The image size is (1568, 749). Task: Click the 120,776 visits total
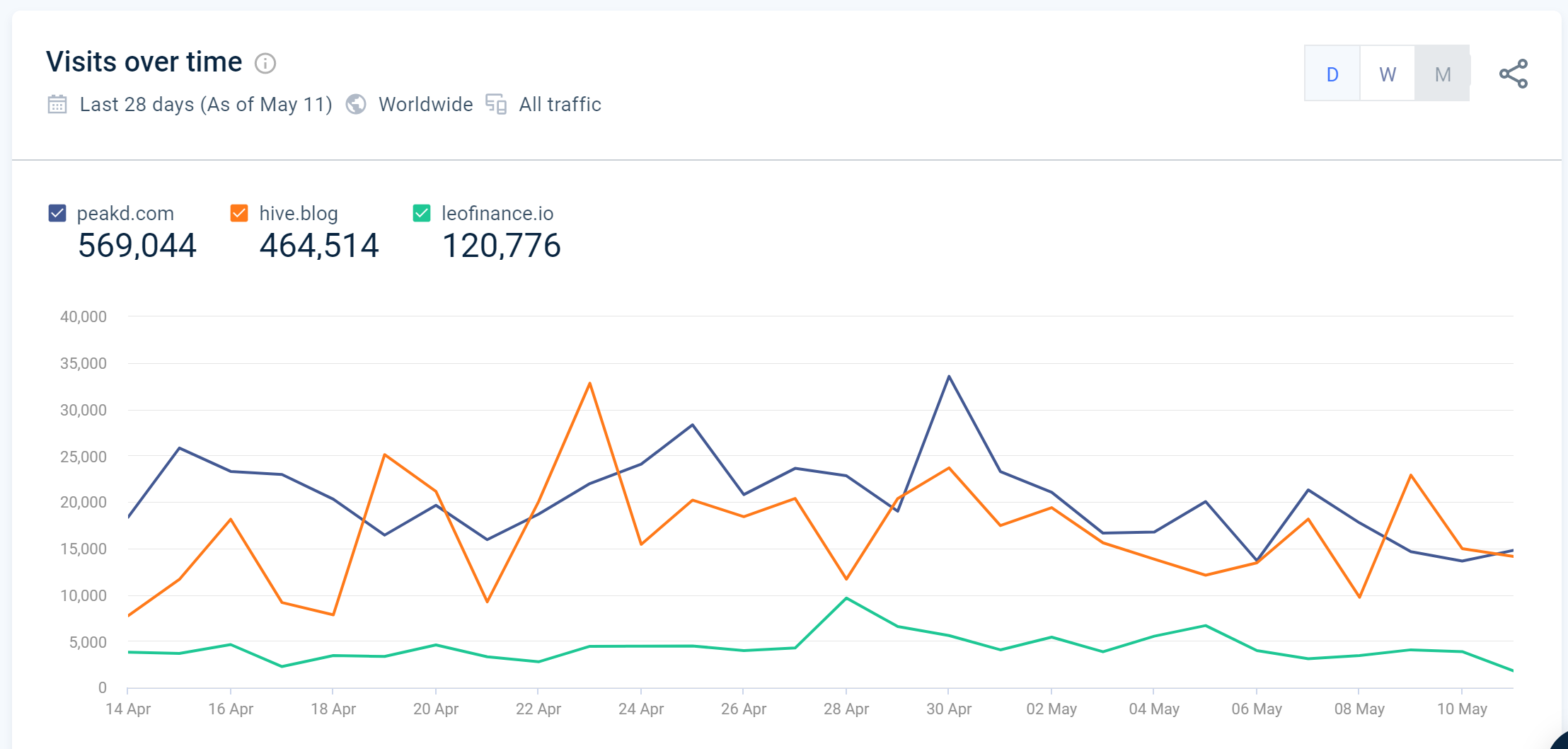point(501,246)
